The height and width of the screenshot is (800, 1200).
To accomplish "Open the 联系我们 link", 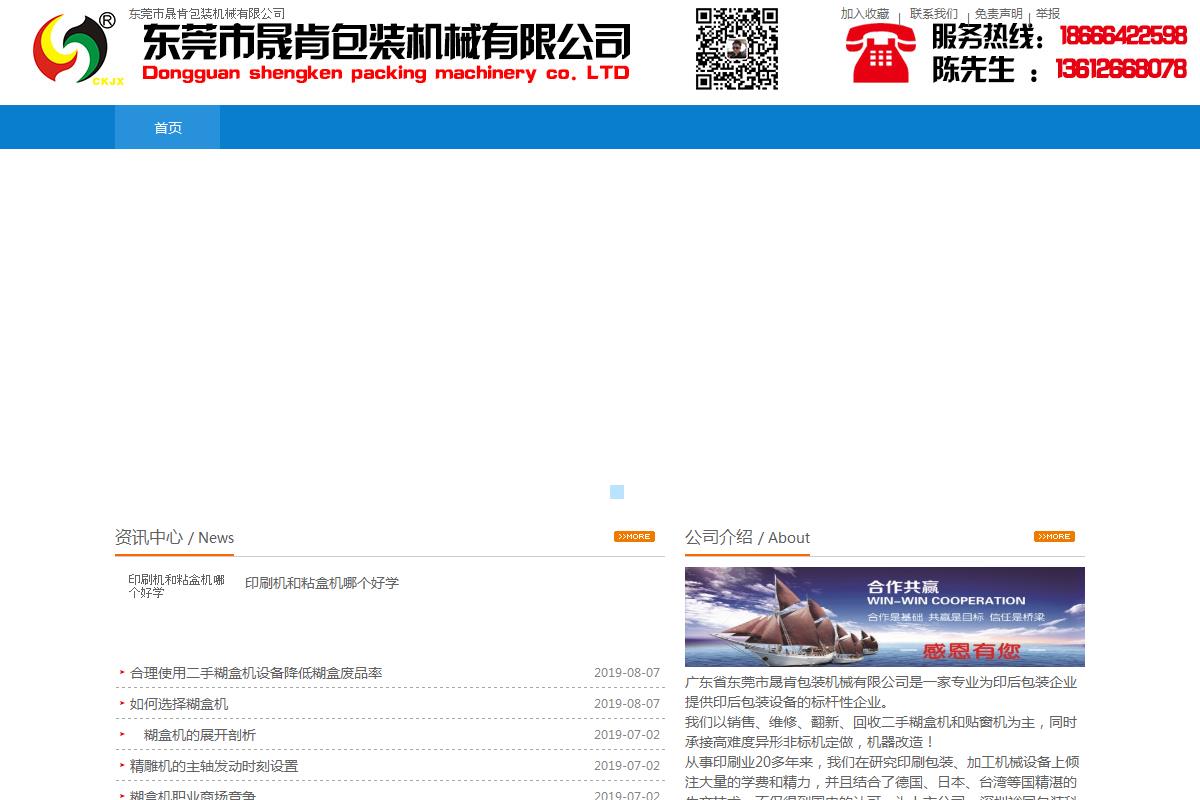I will point(934,14).
